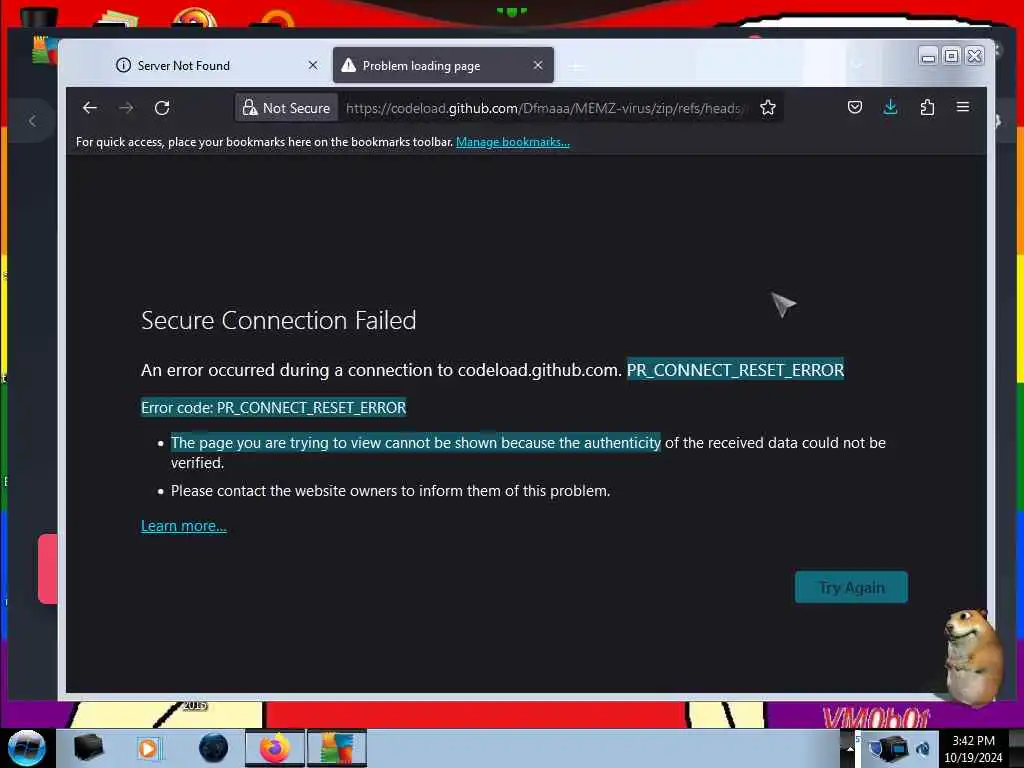This screenshot has width=1024, height=768.
Task: Select the Problem loading page tab
Action: click(x=443, y=65)
